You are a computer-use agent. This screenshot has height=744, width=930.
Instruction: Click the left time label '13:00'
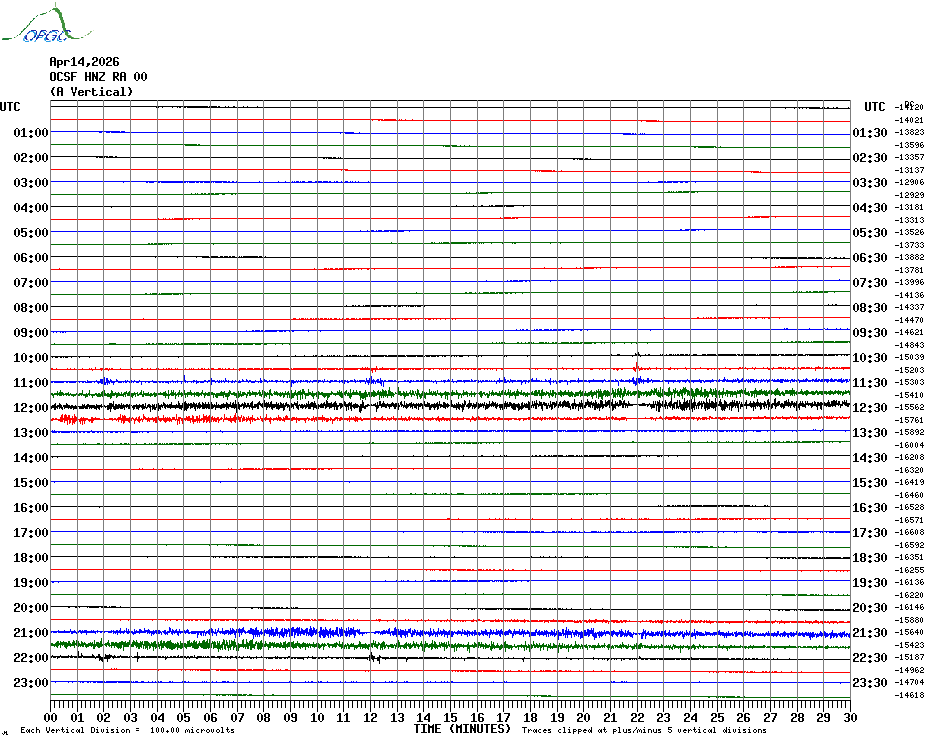pyautogui.click(x=31, y=433)
